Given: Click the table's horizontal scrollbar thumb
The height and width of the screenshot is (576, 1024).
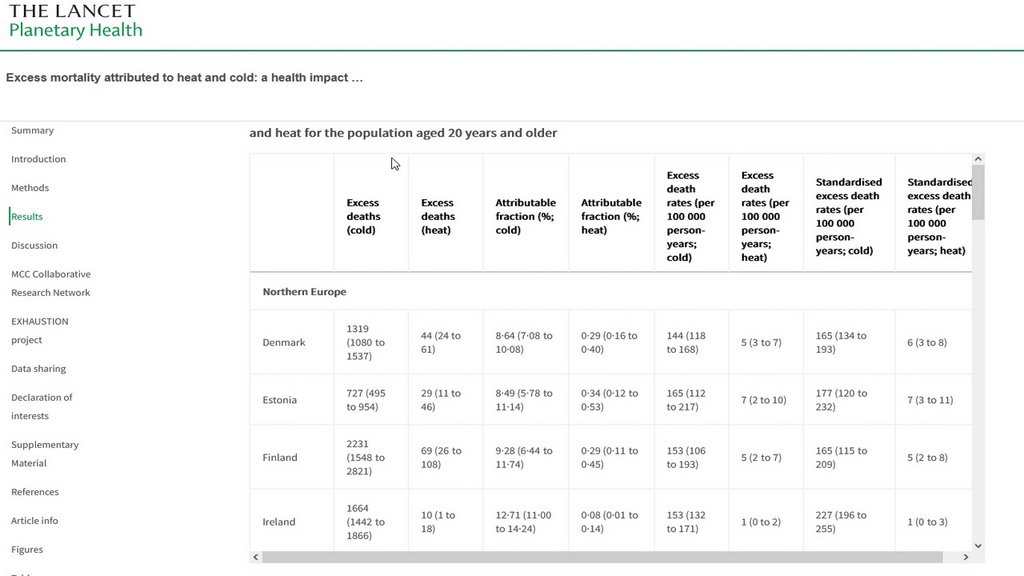Looking at the screenshot, I should 602,557.
